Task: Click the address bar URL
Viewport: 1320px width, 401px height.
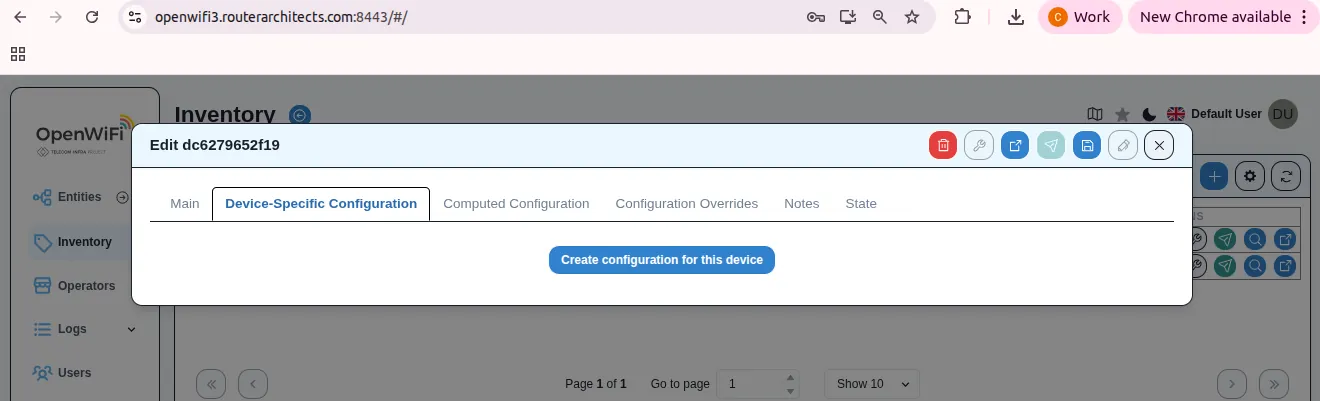Action: click(280, 17)
